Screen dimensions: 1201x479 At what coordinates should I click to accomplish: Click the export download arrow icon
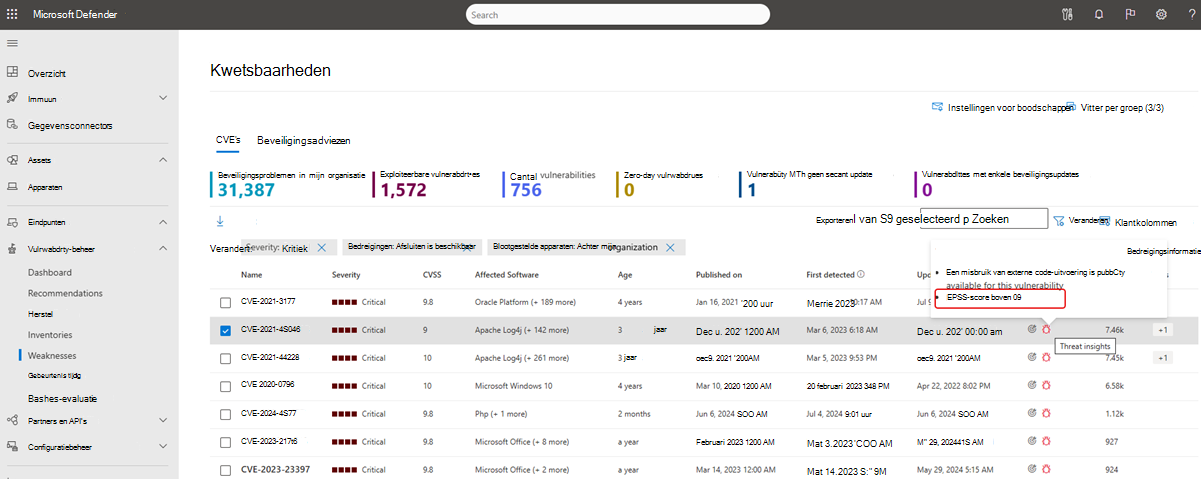point(220,221)
